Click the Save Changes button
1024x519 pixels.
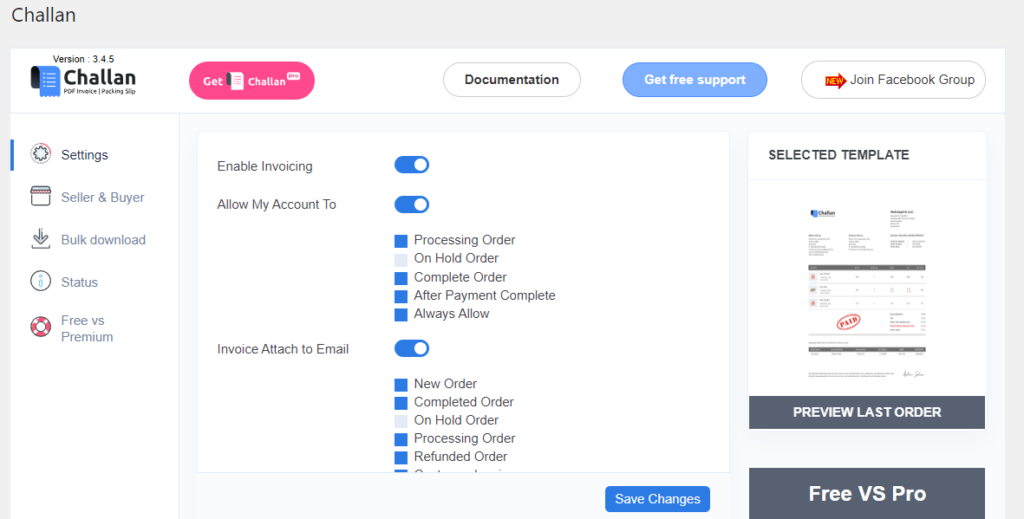(657, 499)
